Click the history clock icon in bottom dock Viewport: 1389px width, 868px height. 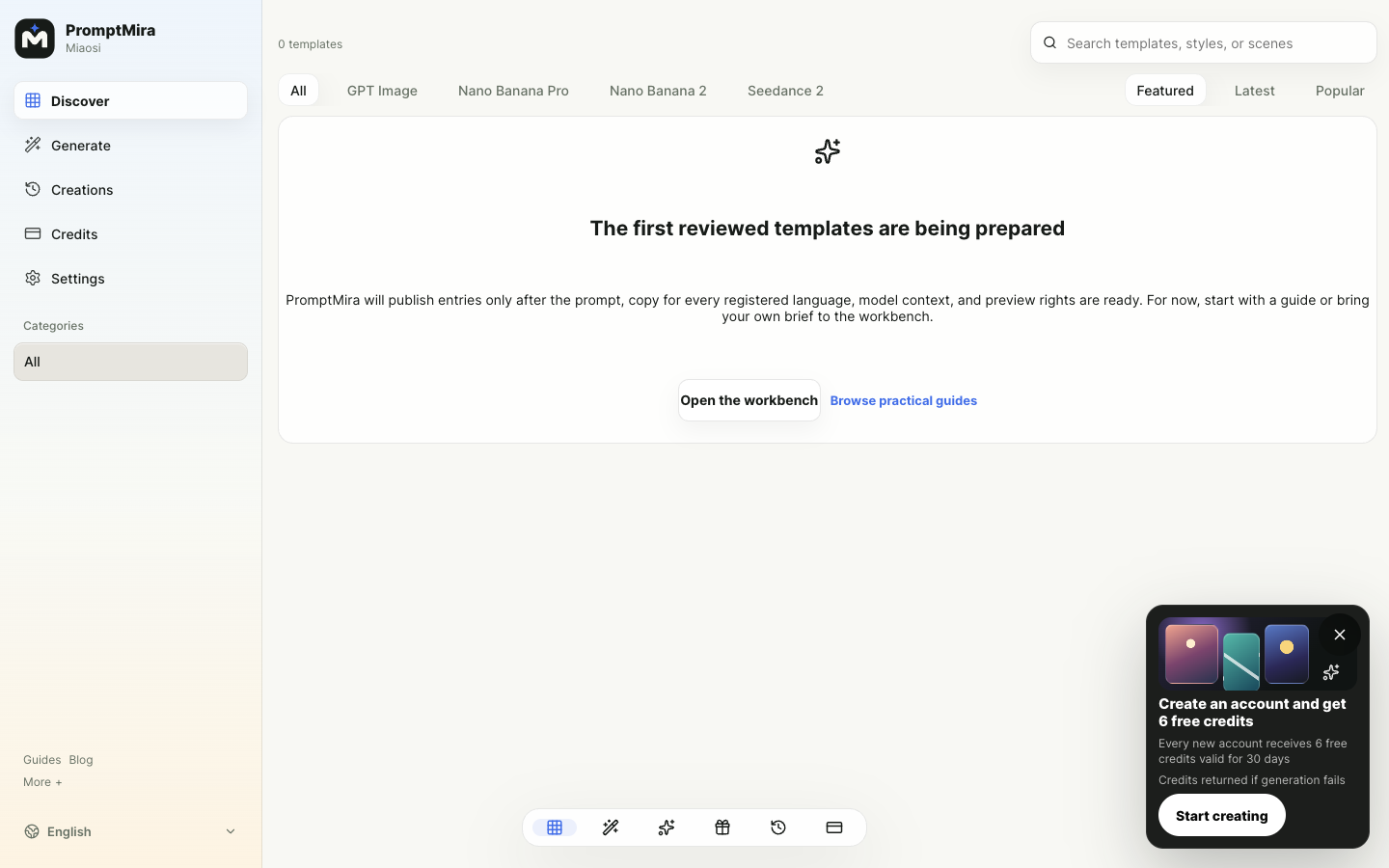pyautogui.click(x=778, y=827)
